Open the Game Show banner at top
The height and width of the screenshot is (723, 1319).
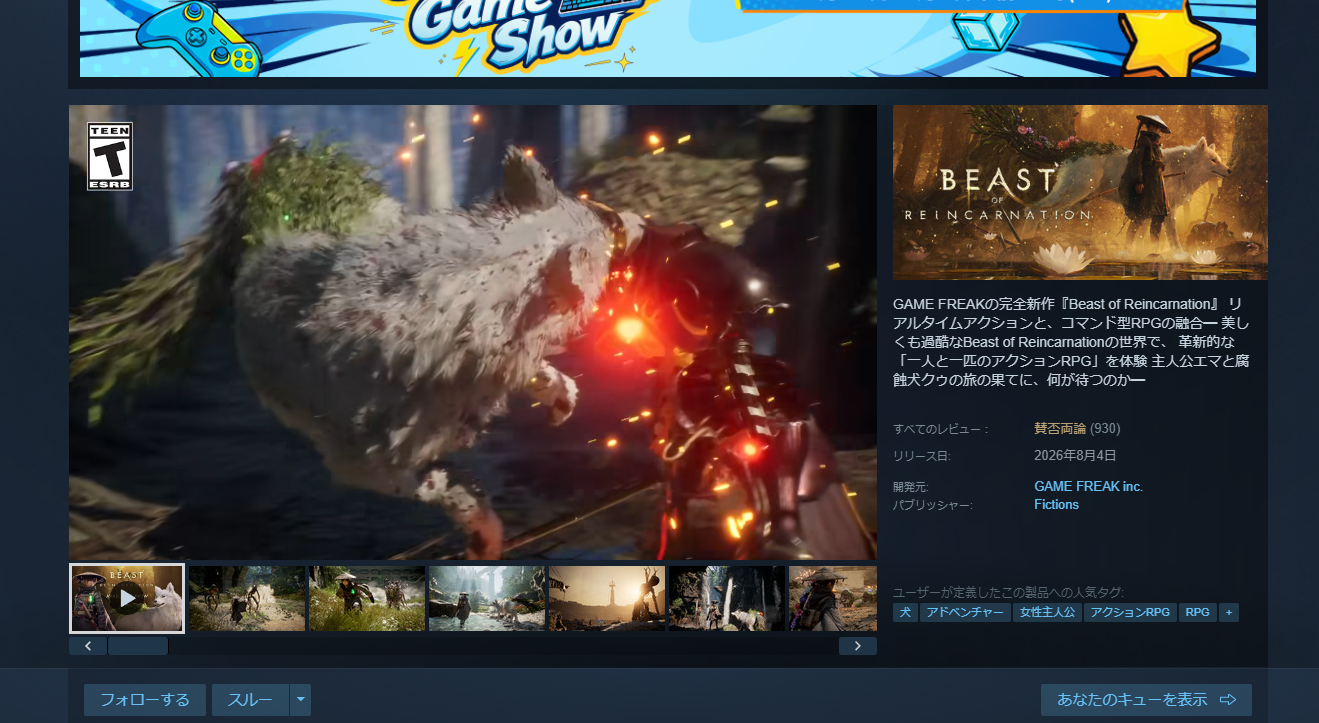point(668,38)
